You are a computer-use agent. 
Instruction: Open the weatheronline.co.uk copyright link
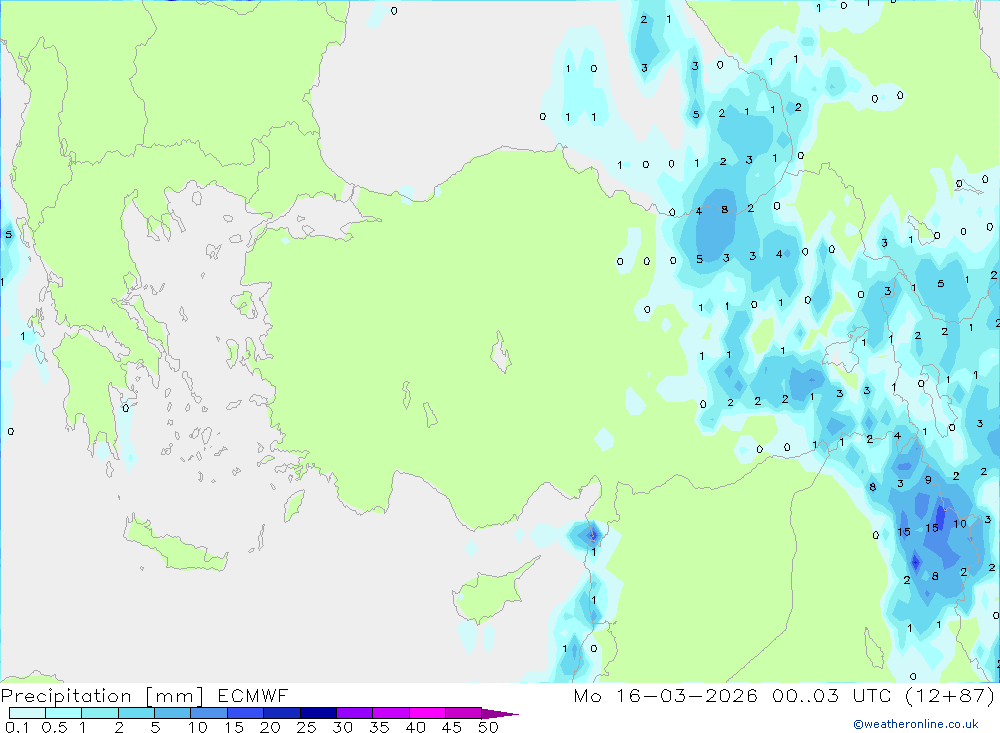pos(916,724)
